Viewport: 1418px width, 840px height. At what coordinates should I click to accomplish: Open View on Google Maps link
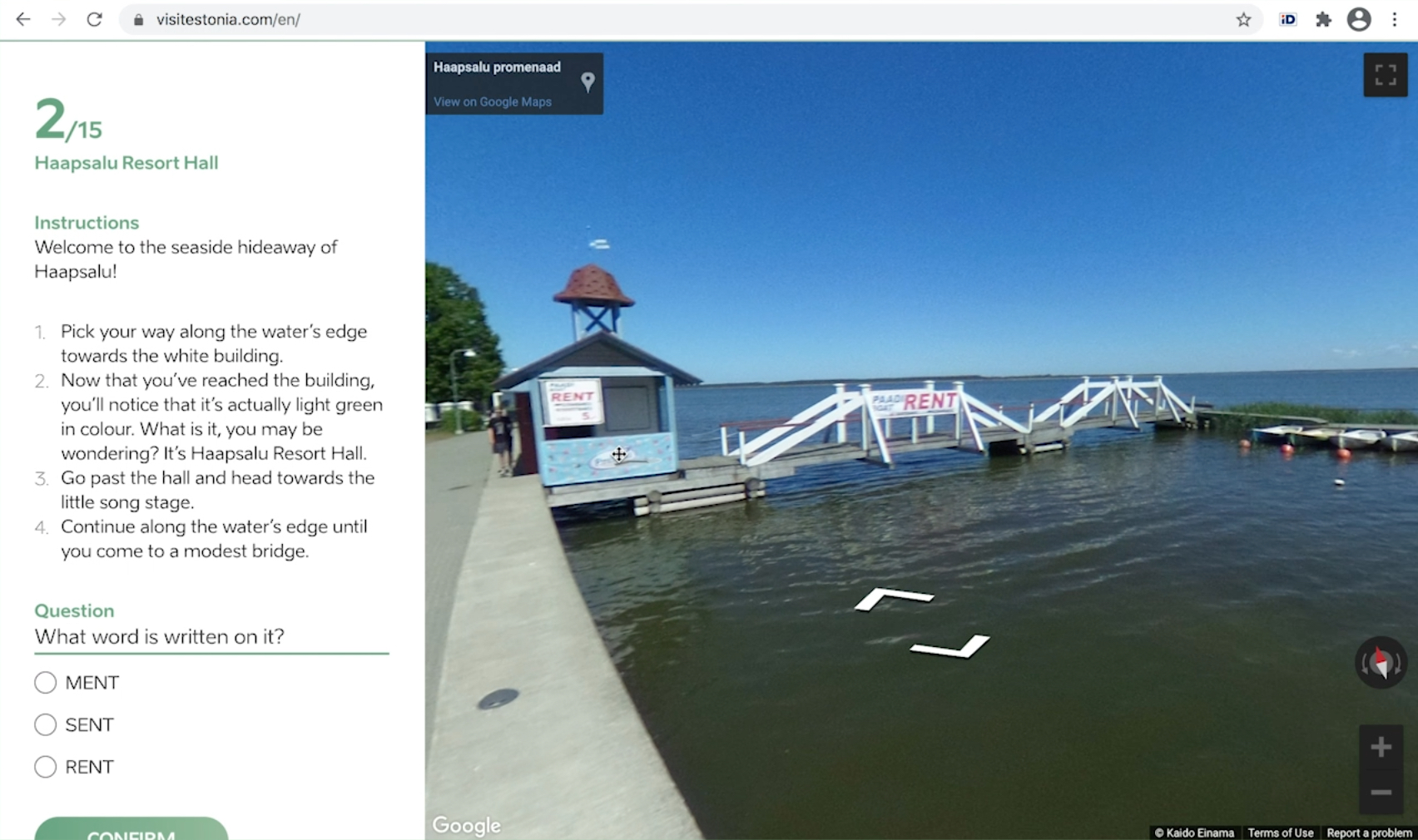pos(493,101)
